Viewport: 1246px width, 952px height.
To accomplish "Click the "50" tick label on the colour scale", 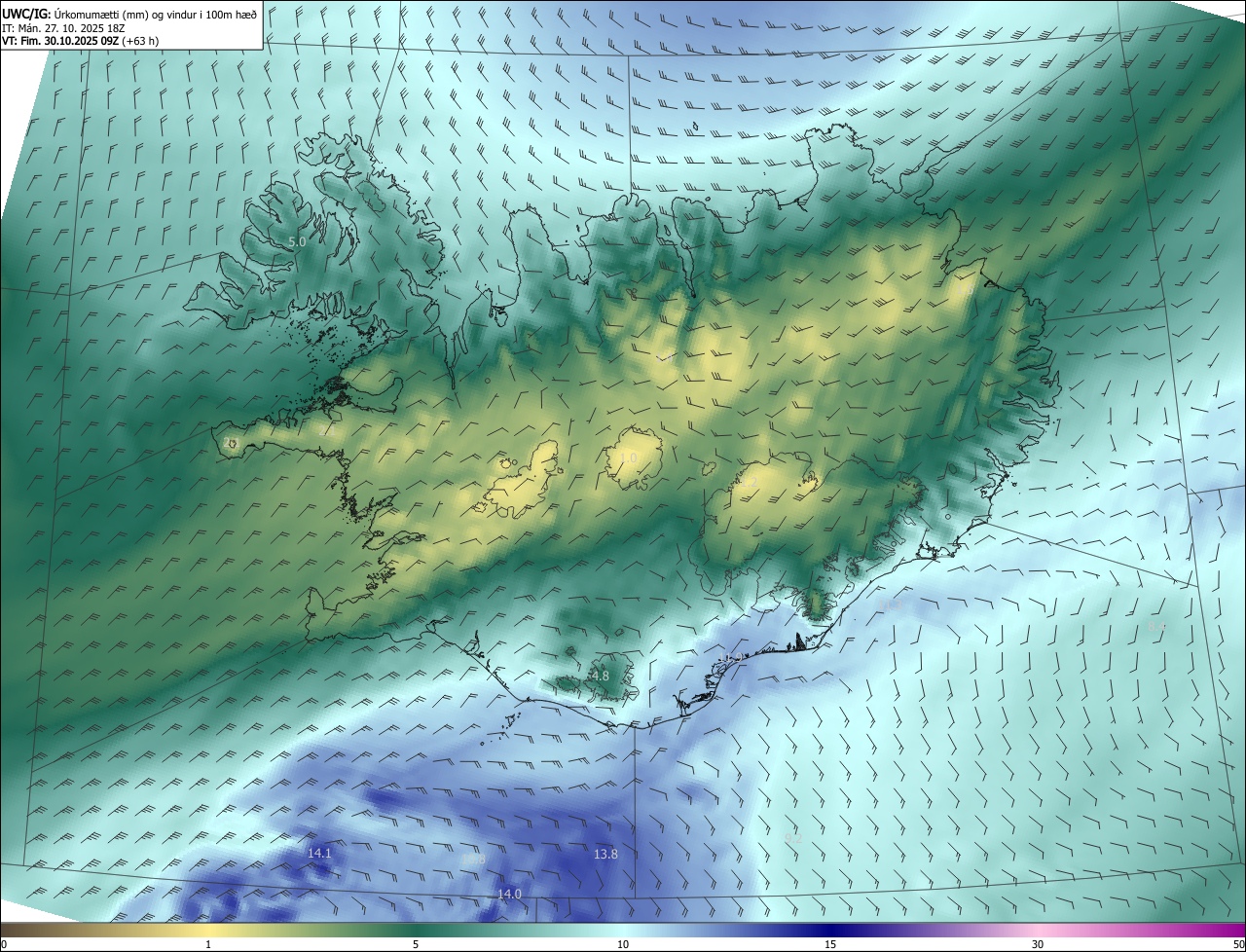I will (x=1238, y=944).
